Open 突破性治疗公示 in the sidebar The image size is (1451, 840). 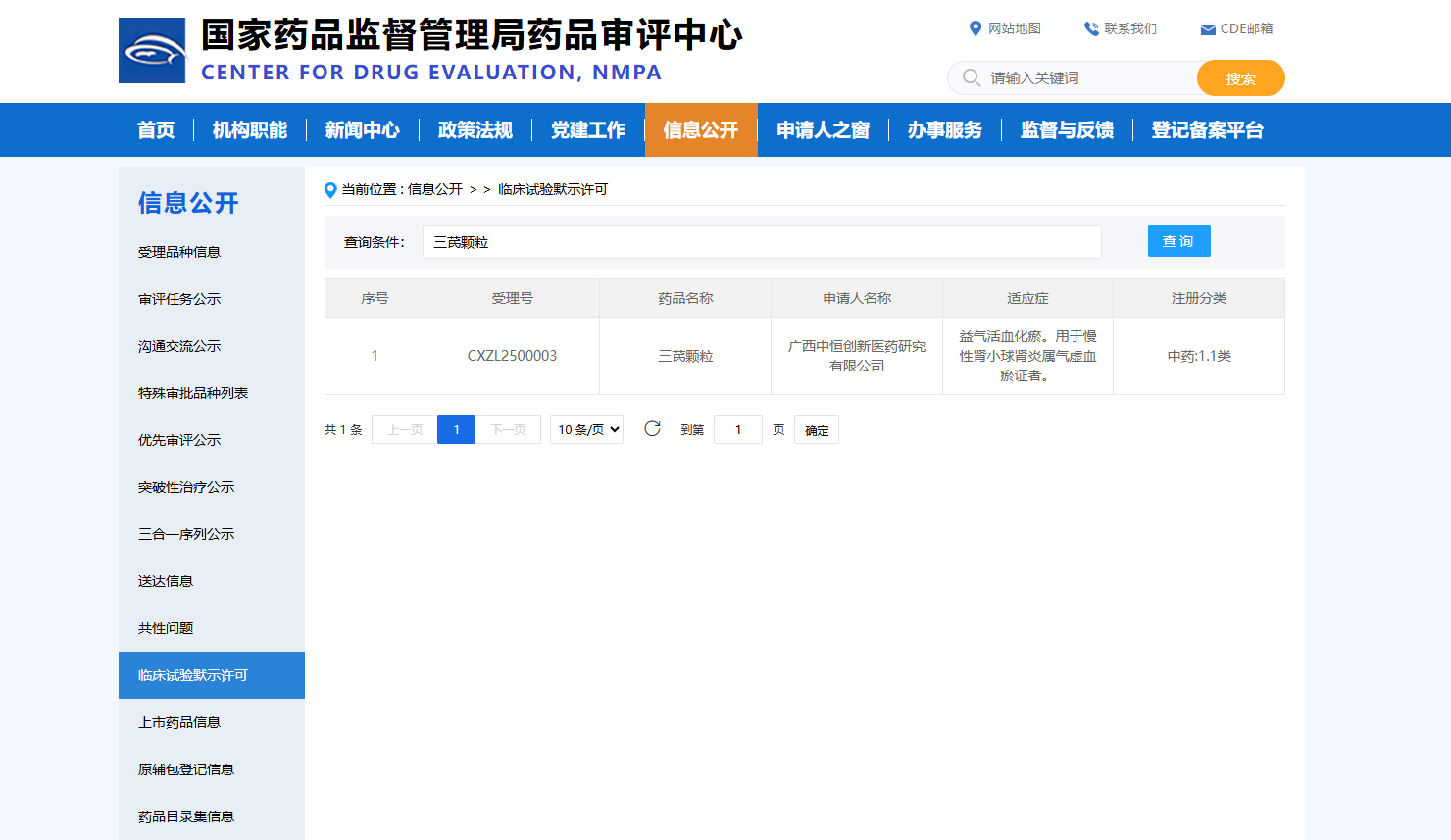pos(186,487)
